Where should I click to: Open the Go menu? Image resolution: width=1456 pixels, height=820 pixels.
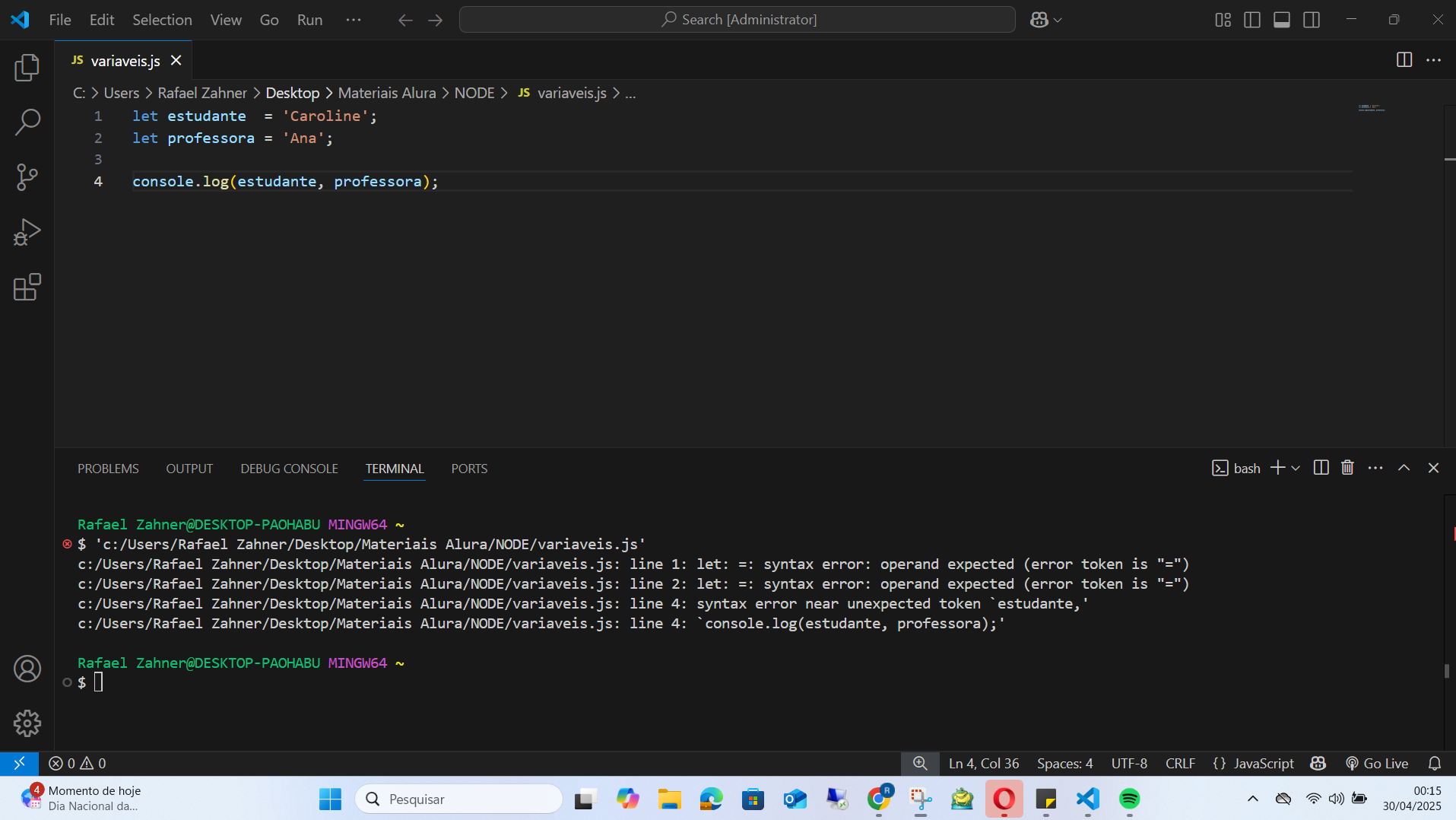coord(269,20)
